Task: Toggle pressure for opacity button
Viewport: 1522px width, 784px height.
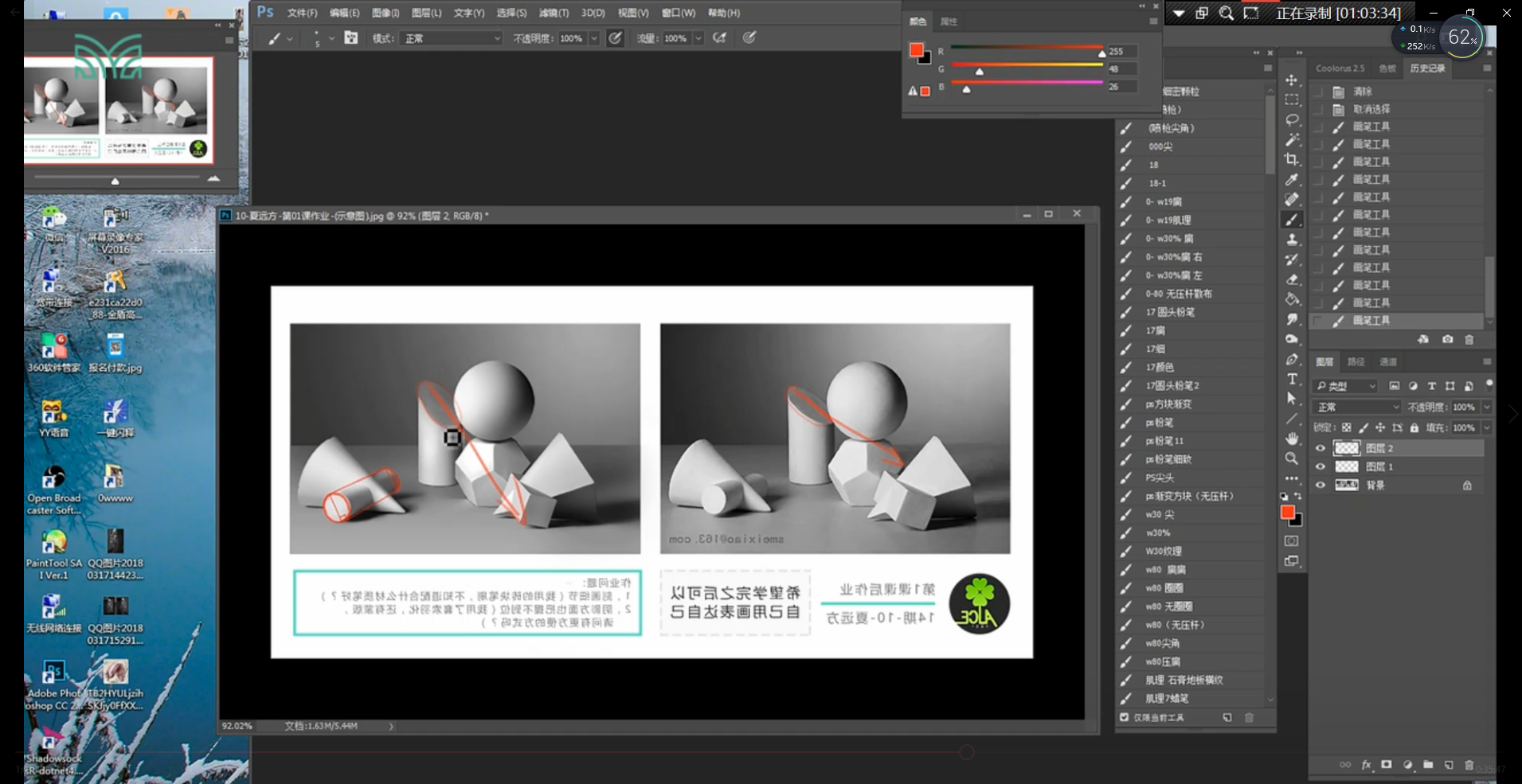Action: (616, 37)
